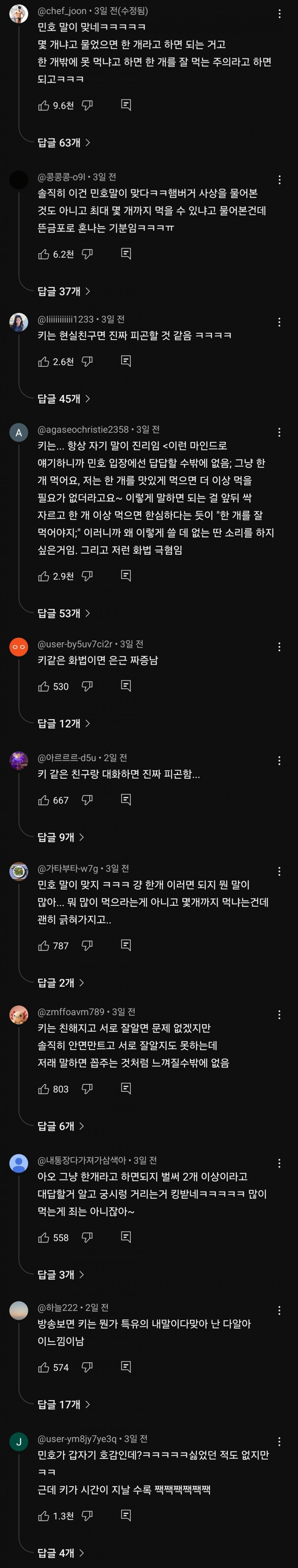Expand the 답글 53개 replies thread
This screenshot has height=1568, width=298.
[64, 613]
